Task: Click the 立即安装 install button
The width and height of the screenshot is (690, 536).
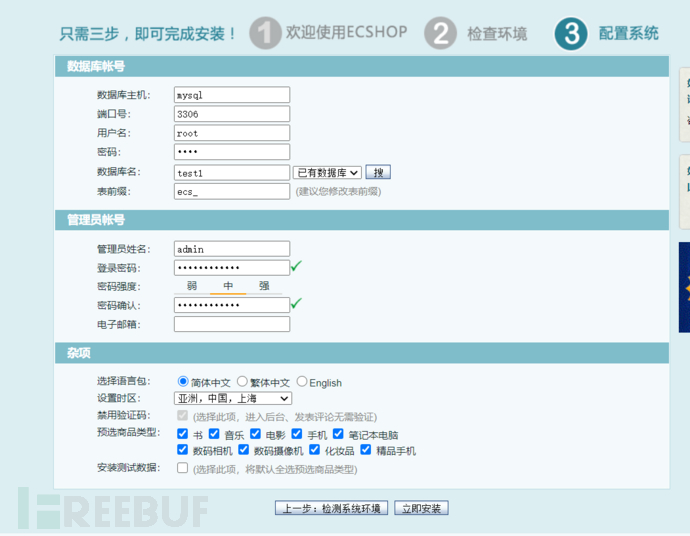Action: pos(421,508)
